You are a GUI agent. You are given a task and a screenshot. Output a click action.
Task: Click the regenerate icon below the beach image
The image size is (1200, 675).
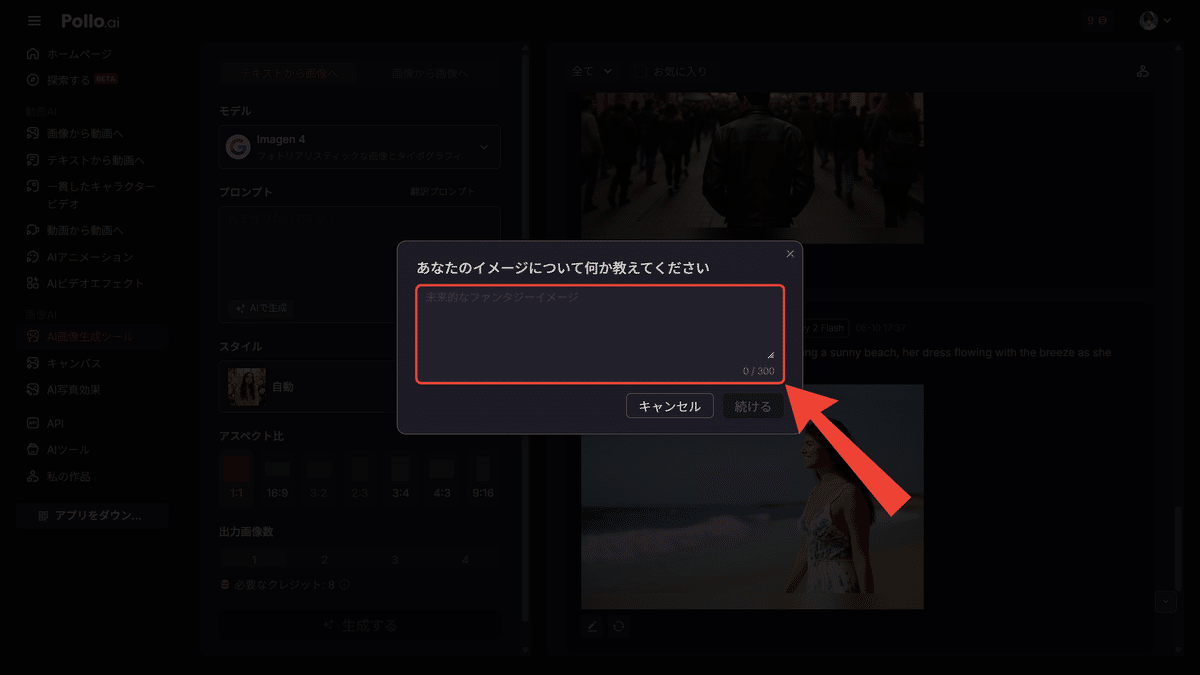click(x=619, y=626)
